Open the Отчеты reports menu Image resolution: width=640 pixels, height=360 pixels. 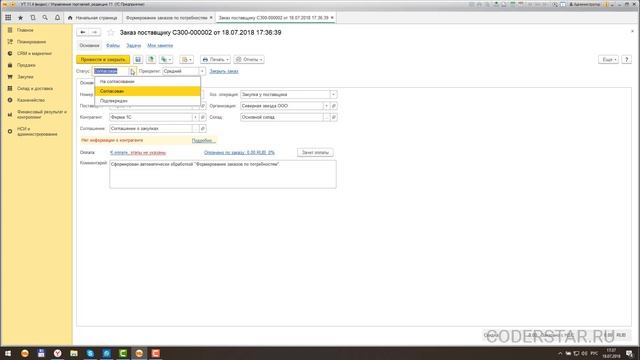249,60
